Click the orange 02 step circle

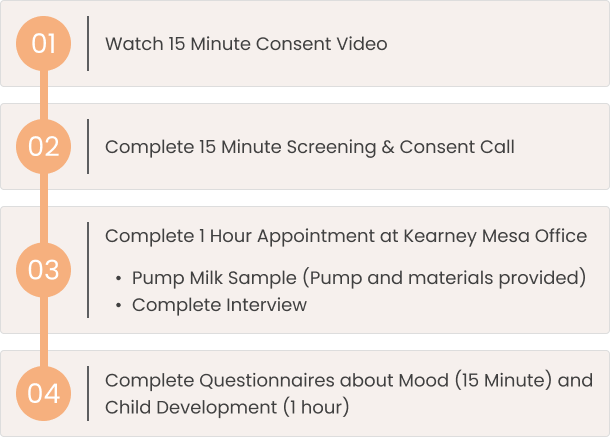click(44, 146)
